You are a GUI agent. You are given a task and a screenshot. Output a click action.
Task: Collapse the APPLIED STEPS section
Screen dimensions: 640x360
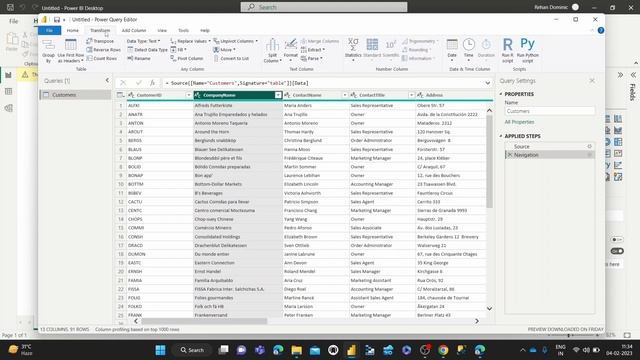click(501, 136)
